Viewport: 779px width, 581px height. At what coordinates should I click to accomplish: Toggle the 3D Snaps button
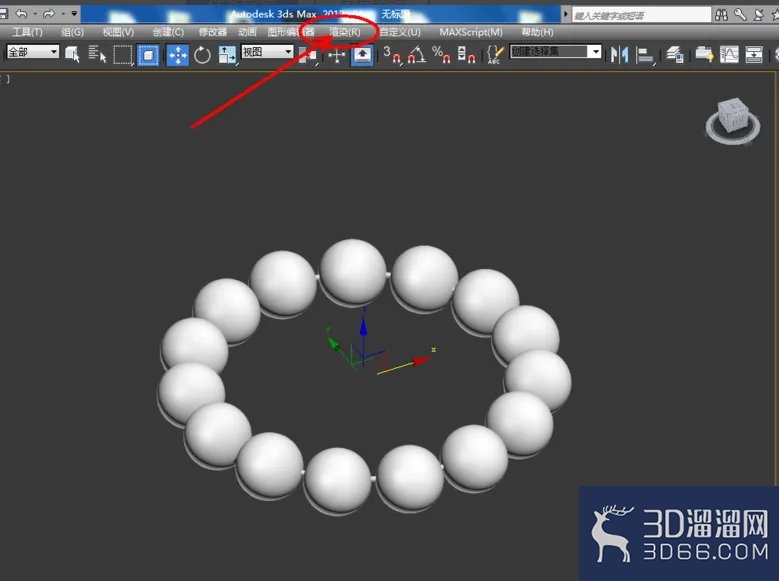tap(392, 54)
